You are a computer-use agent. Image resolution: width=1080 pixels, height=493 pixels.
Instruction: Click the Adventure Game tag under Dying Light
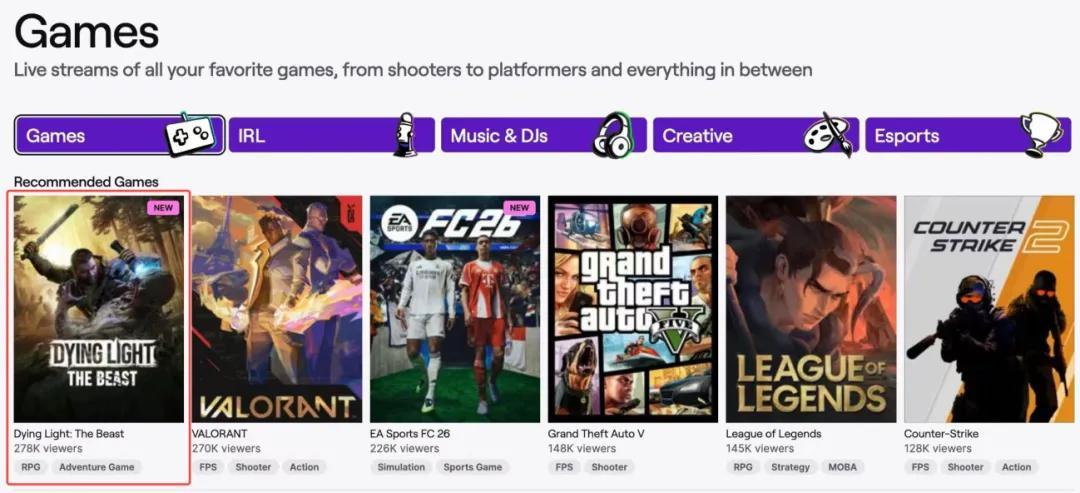pos(96,467)
